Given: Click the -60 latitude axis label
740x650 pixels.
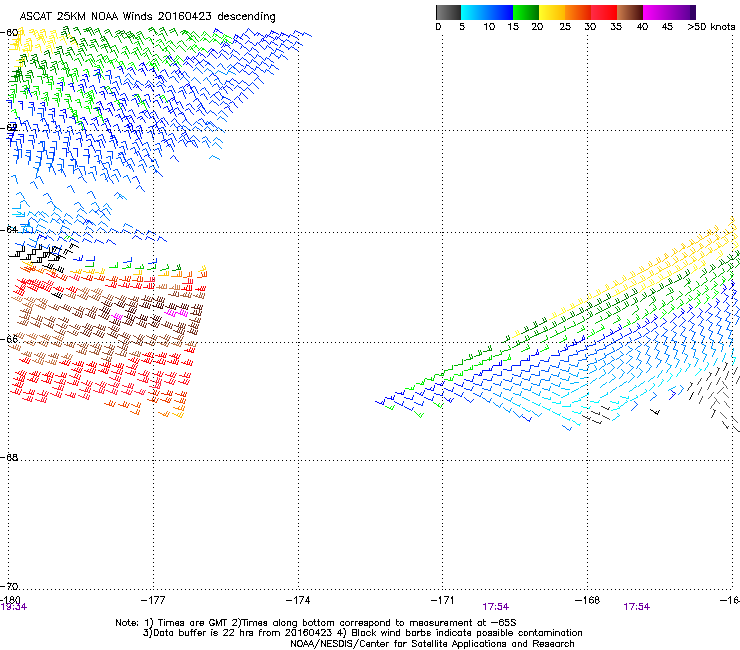Looking at the screenshot, I should click(9, 33).
